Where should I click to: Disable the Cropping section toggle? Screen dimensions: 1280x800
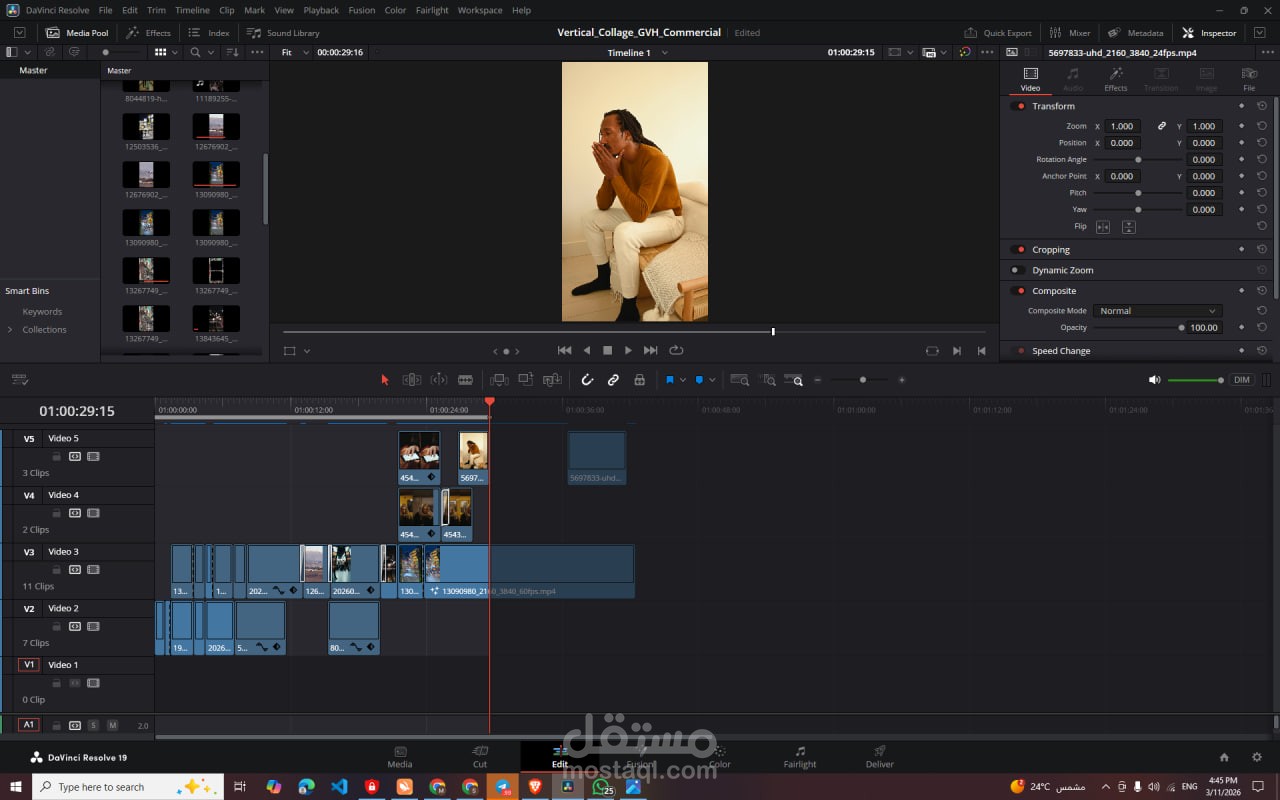tap(1018, 250)
